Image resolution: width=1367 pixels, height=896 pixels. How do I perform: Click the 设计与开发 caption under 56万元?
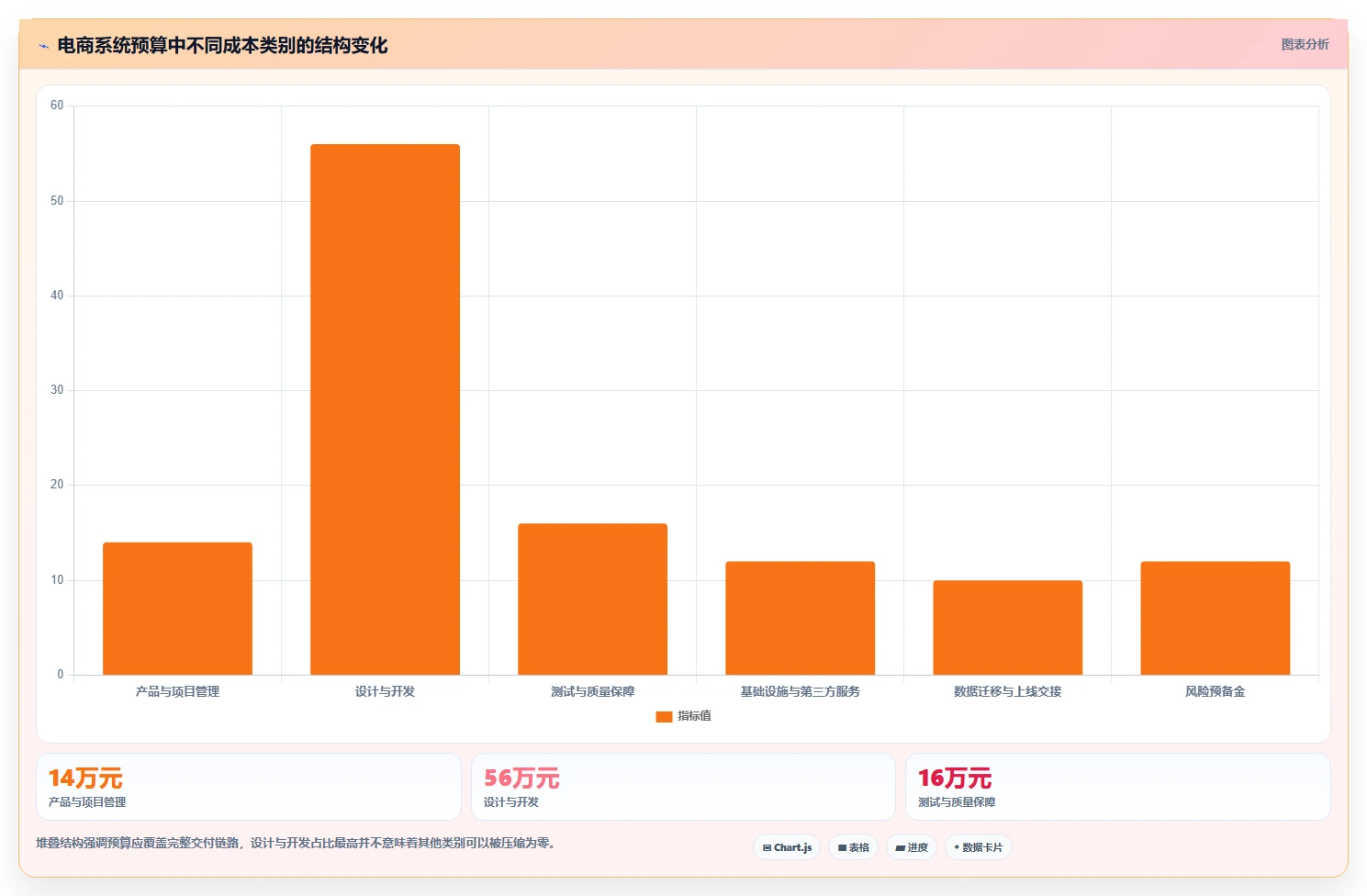click(511, 802)
